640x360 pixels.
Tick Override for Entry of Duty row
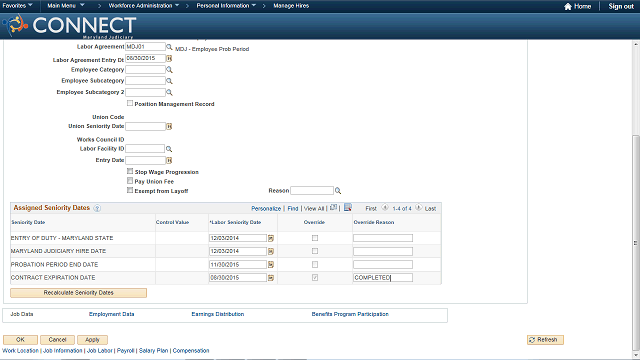tap(315, 238)
